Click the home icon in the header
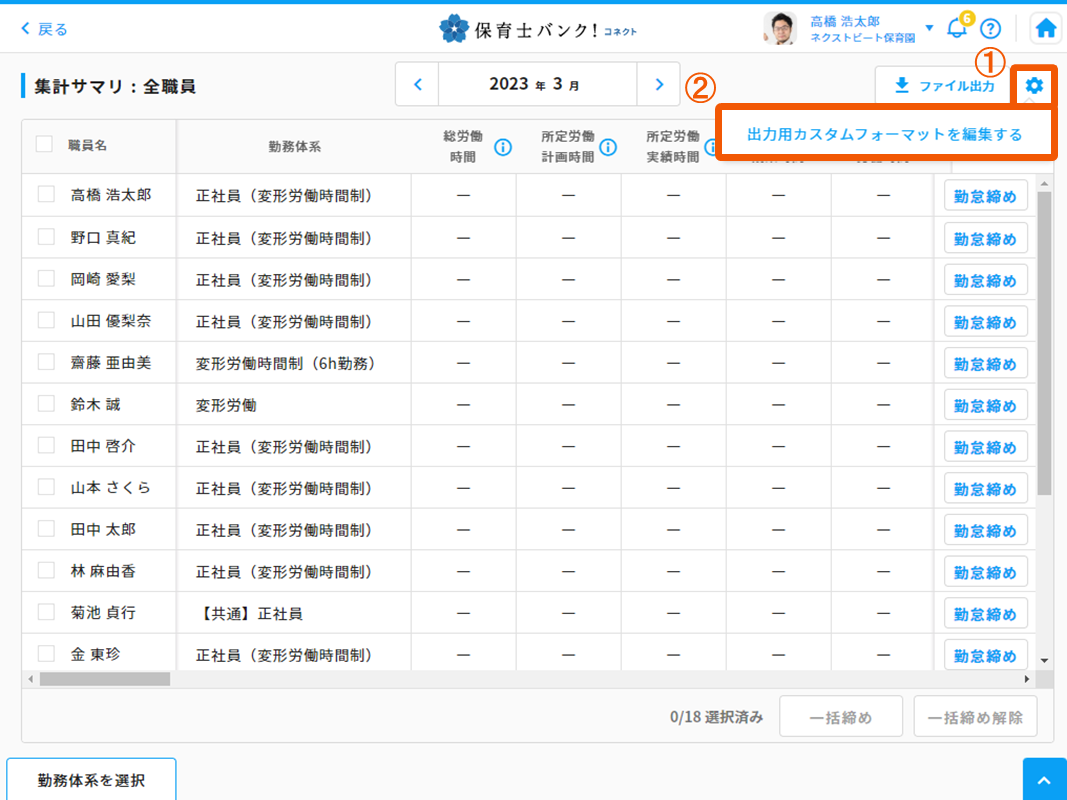1067x800 pixels. tap(1046, 29)
